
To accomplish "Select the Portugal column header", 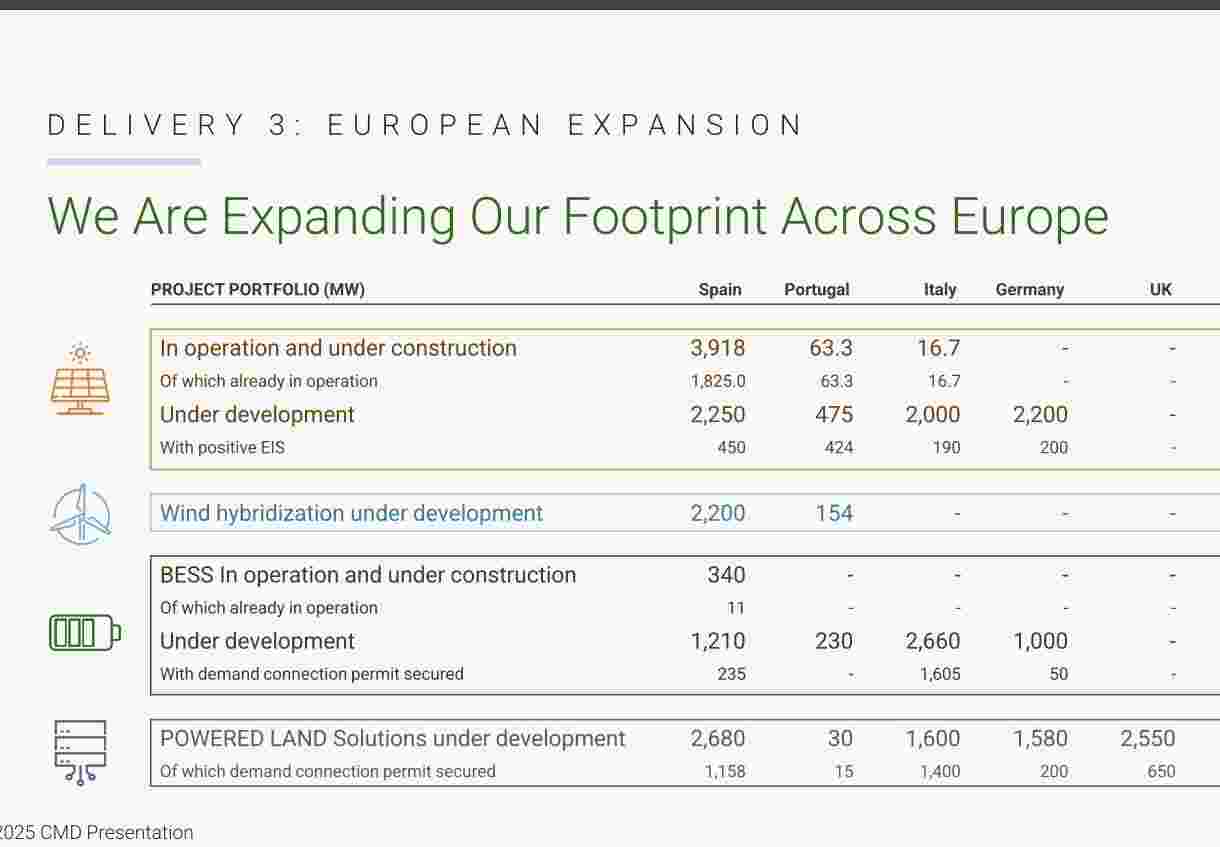I will pyautogui.click(x=816, y=290).
